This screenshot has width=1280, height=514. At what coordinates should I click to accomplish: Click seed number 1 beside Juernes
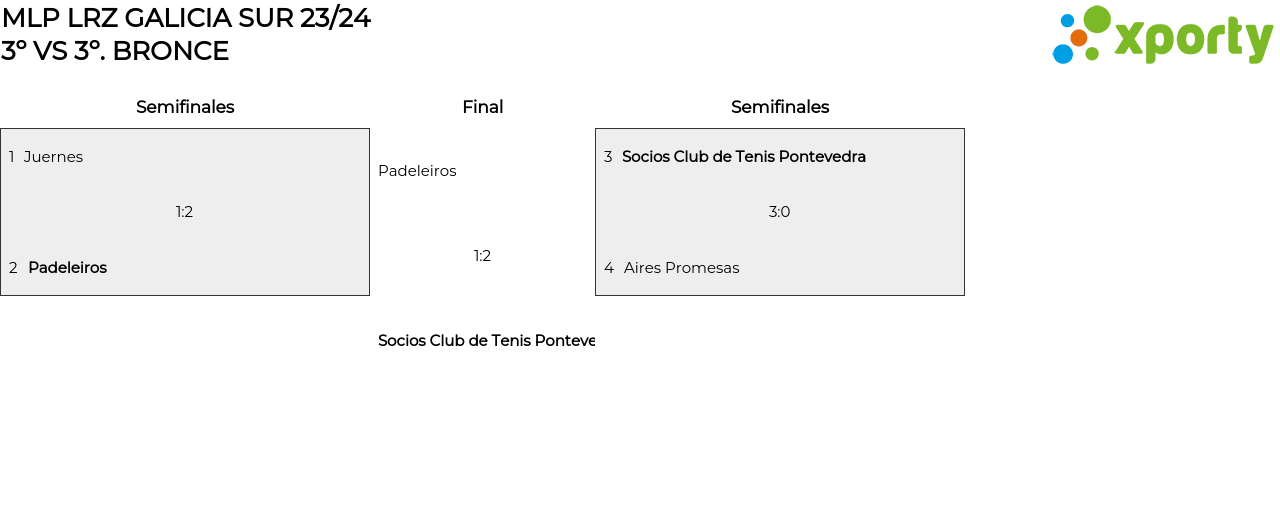point(12,157)
